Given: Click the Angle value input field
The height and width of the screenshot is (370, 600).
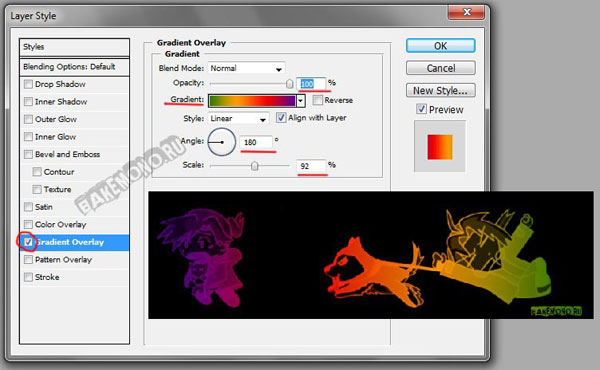Looking at the screenshot, I should [x=256, y=142].
